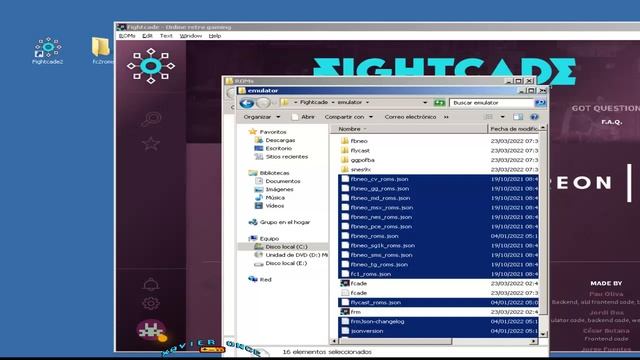This screenshot has width=640, height=360.
Task: Open the Fc2roms desktop folder
Action: tap(102, 51)
